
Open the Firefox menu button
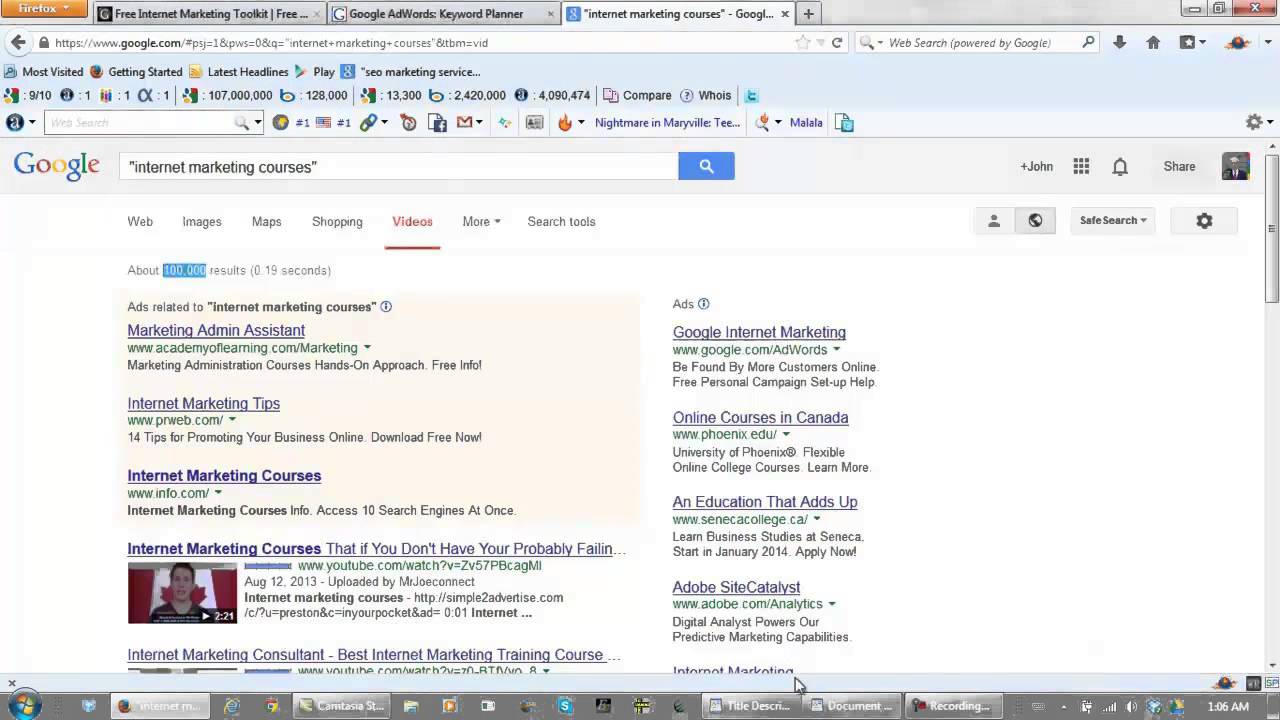click(46, 9)
